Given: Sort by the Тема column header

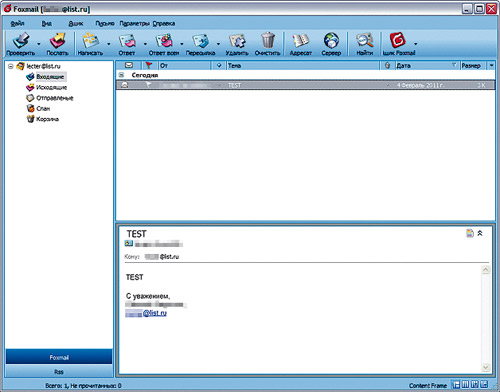Looking at the screenshot, I should click(x=303, y=65).
